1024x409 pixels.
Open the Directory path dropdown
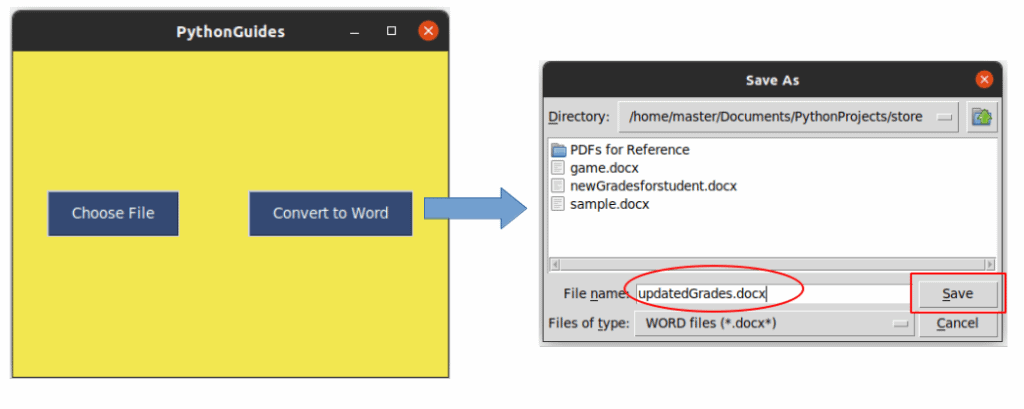pos(788,117)
